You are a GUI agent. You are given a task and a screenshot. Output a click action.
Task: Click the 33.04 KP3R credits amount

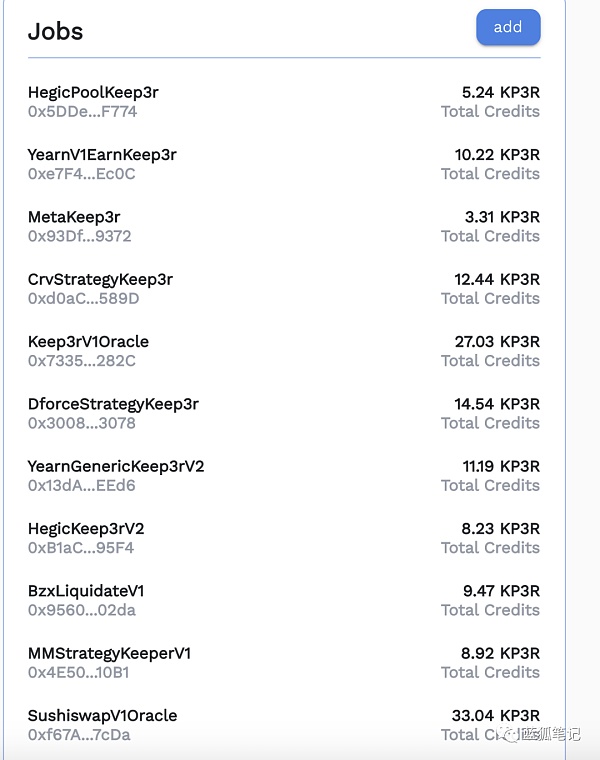(x=495, y=715)
